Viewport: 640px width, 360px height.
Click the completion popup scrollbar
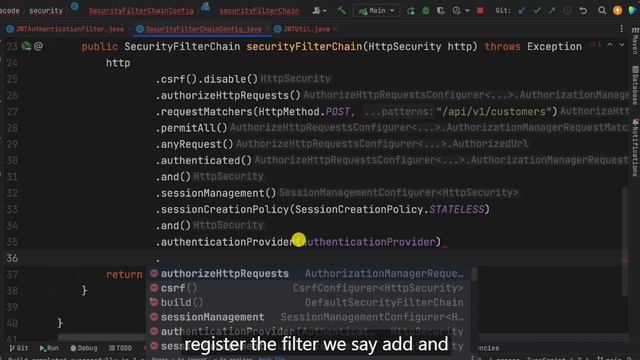[x=474, y=275]
